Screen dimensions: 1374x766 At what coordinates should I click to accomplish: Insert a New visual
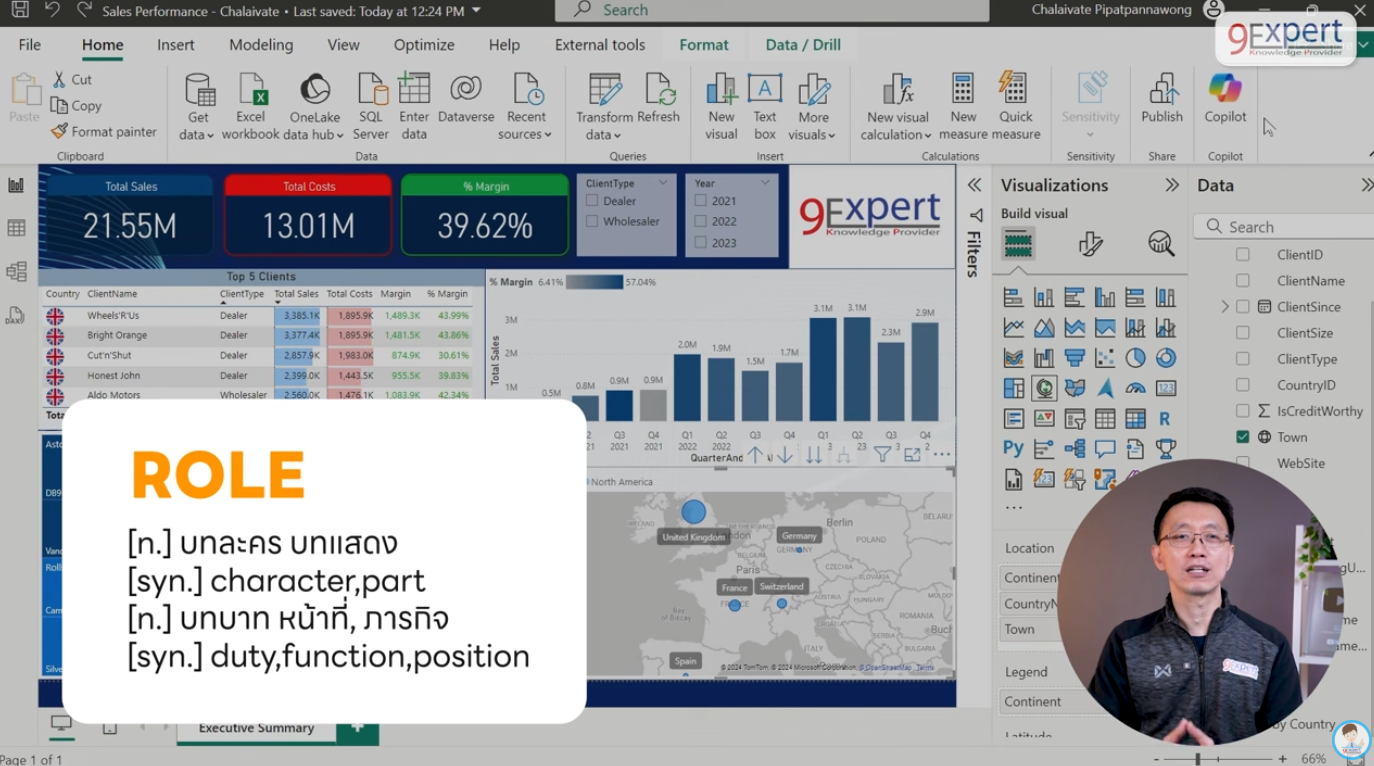[721, 106]
